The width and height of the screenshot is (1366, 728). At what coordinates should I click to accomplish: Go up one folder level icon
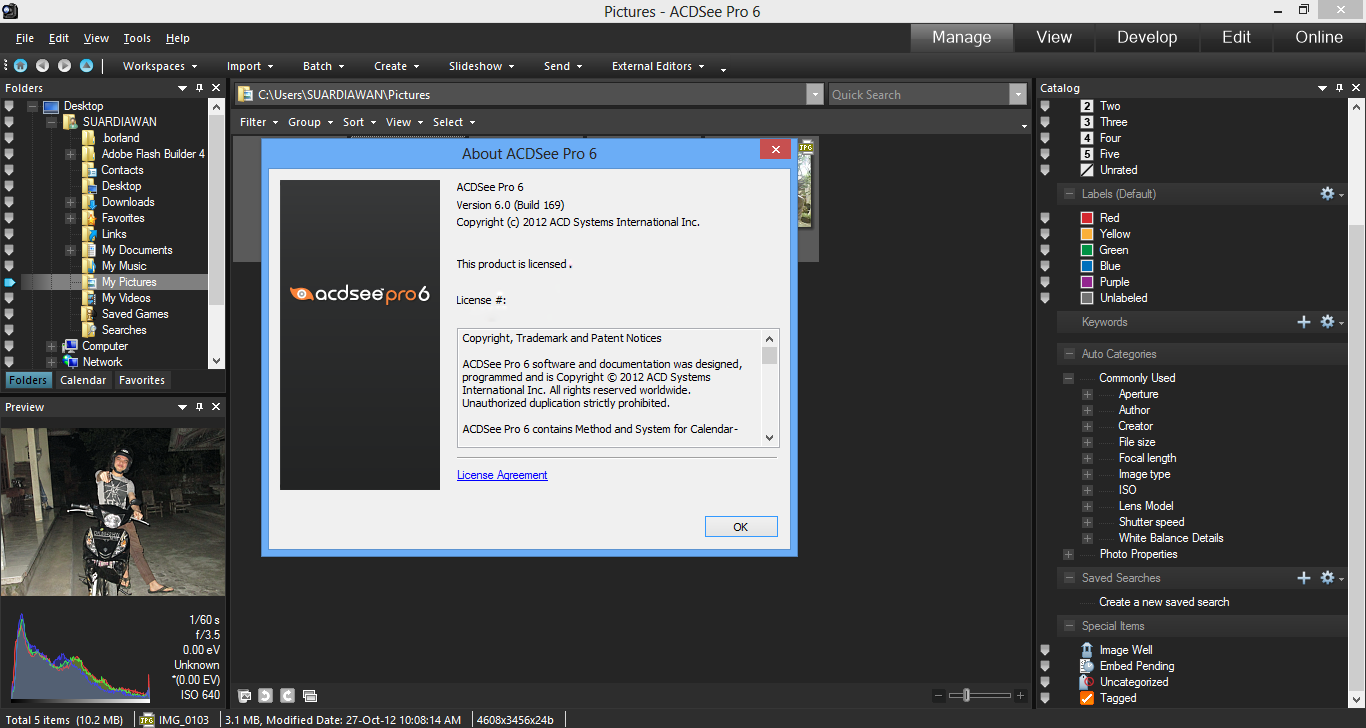coord(86,66)
